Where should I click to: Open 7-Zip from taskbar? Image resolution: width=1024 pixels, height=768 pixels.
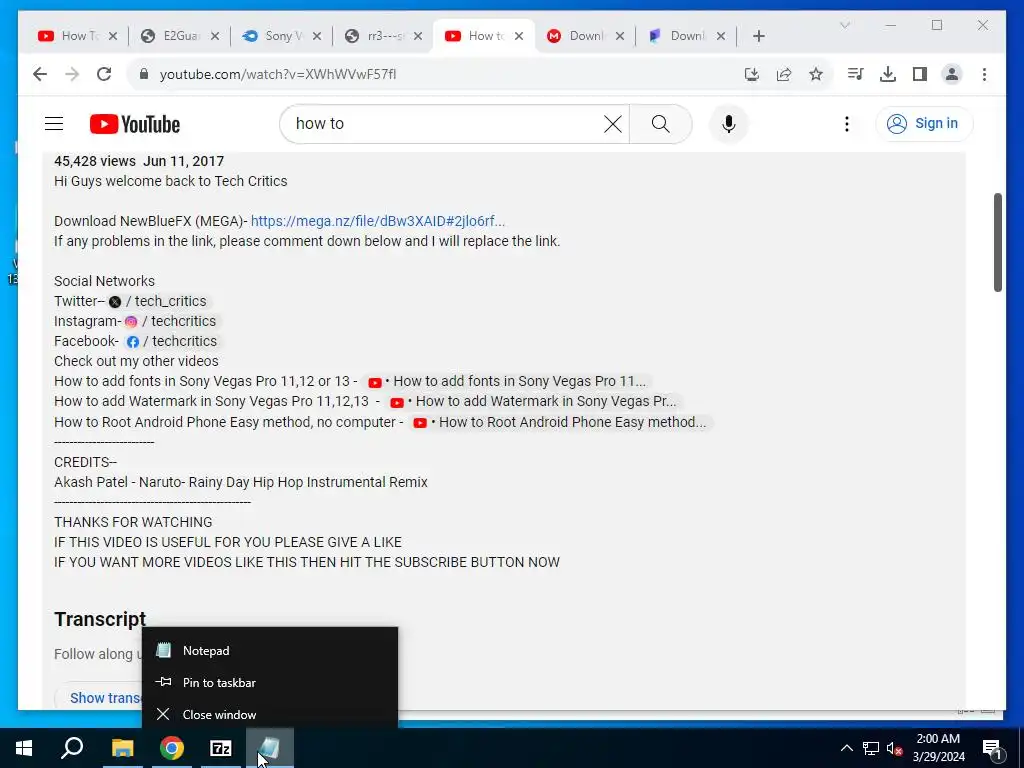221,748
